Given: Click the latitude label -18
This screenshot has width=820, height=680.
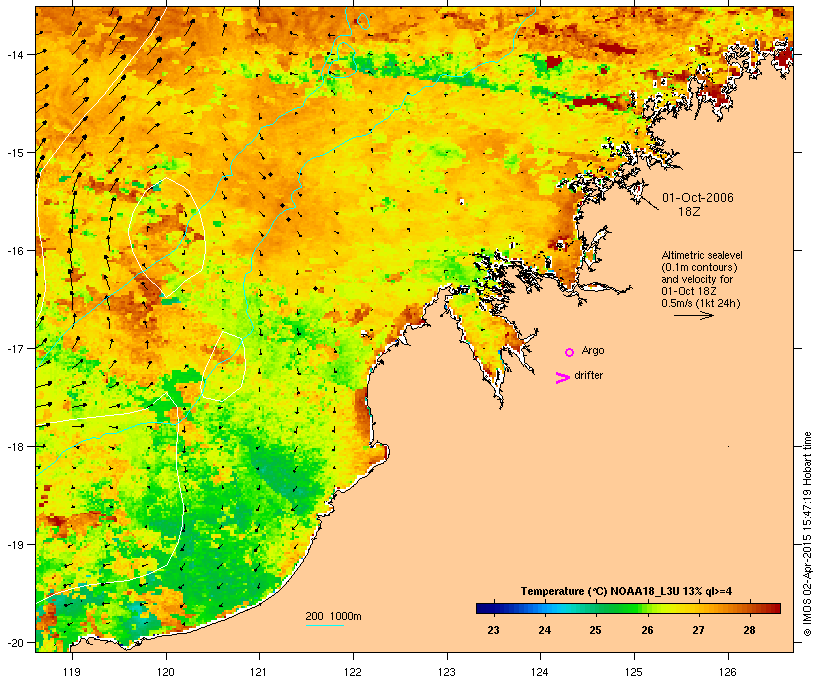Looking at the screenshot, I should [x=14, y=446].
